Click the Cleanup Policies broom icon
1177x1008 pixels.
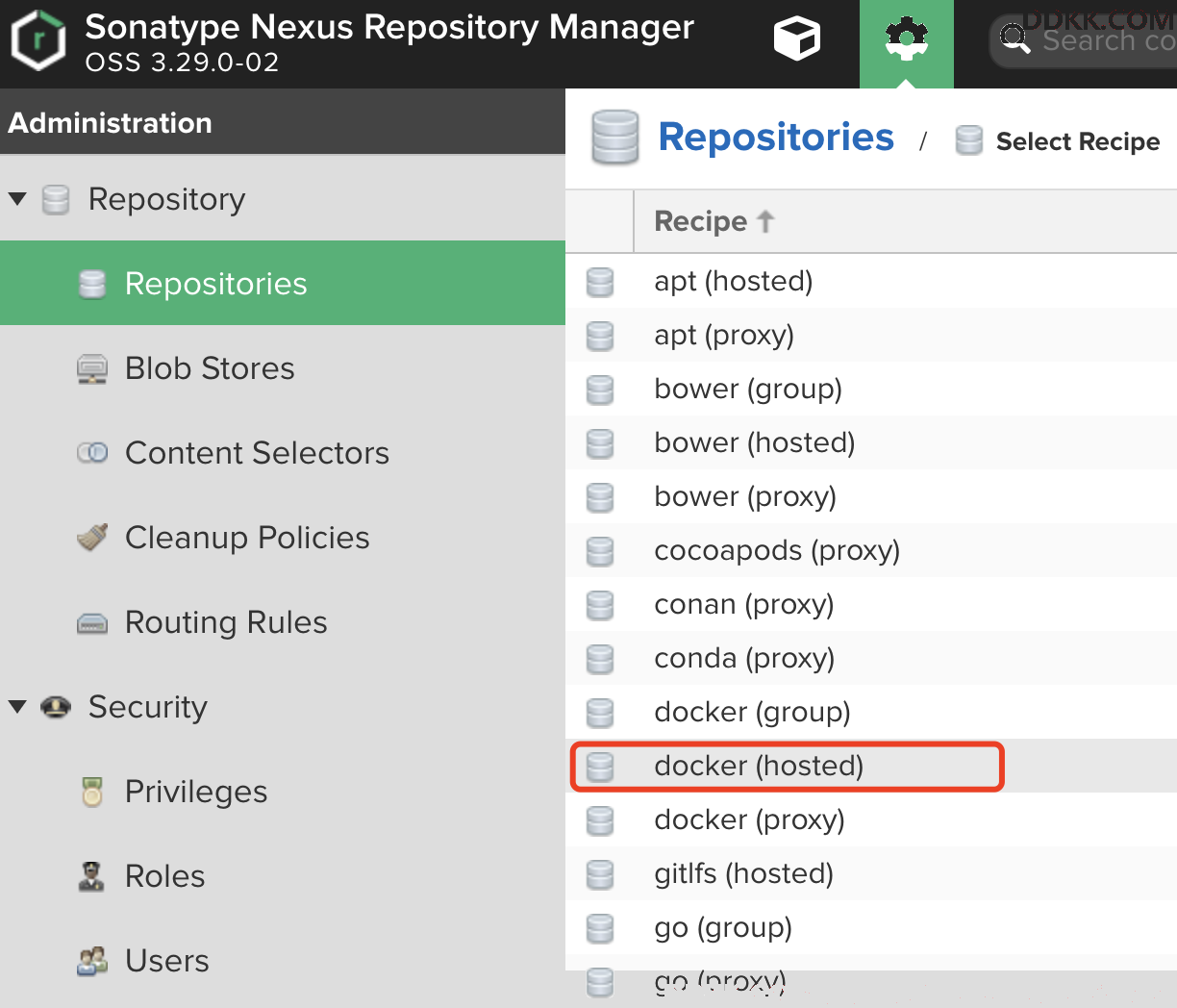[92, 538]
